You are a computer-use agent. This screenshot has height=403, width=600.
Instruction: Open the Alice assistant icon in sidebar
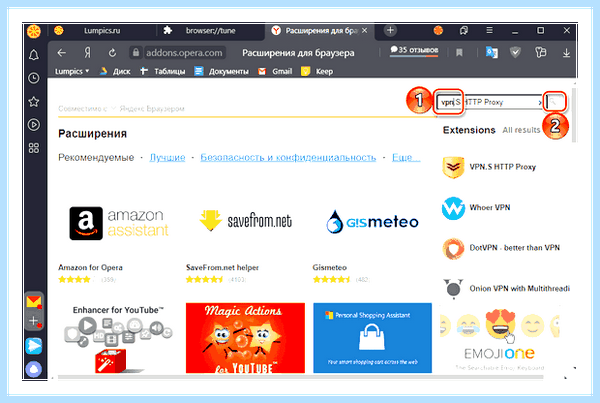[34, 369]
